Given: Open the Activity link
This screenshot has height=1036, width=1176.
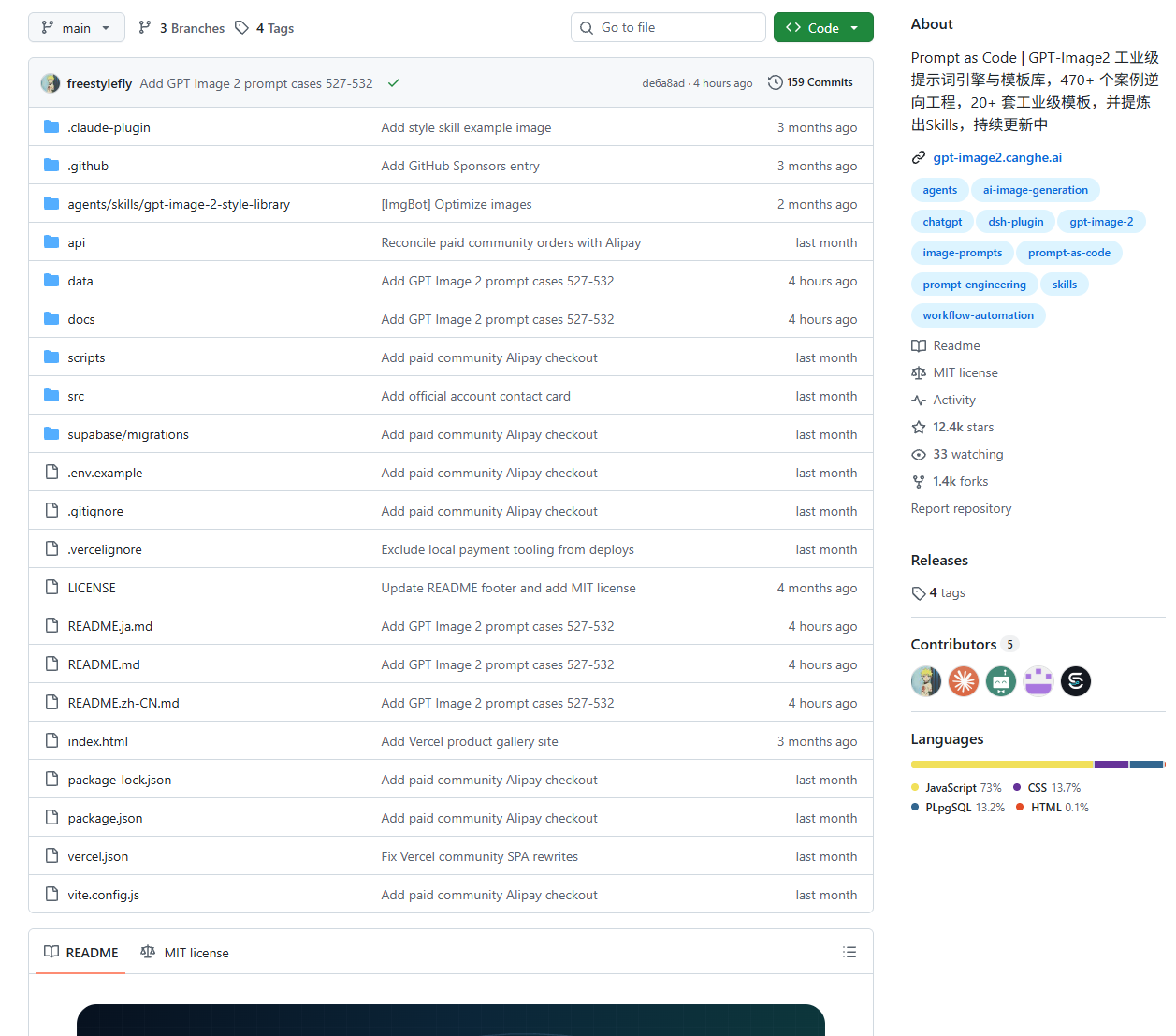Looking at the screenshot, I should [944, 400].
